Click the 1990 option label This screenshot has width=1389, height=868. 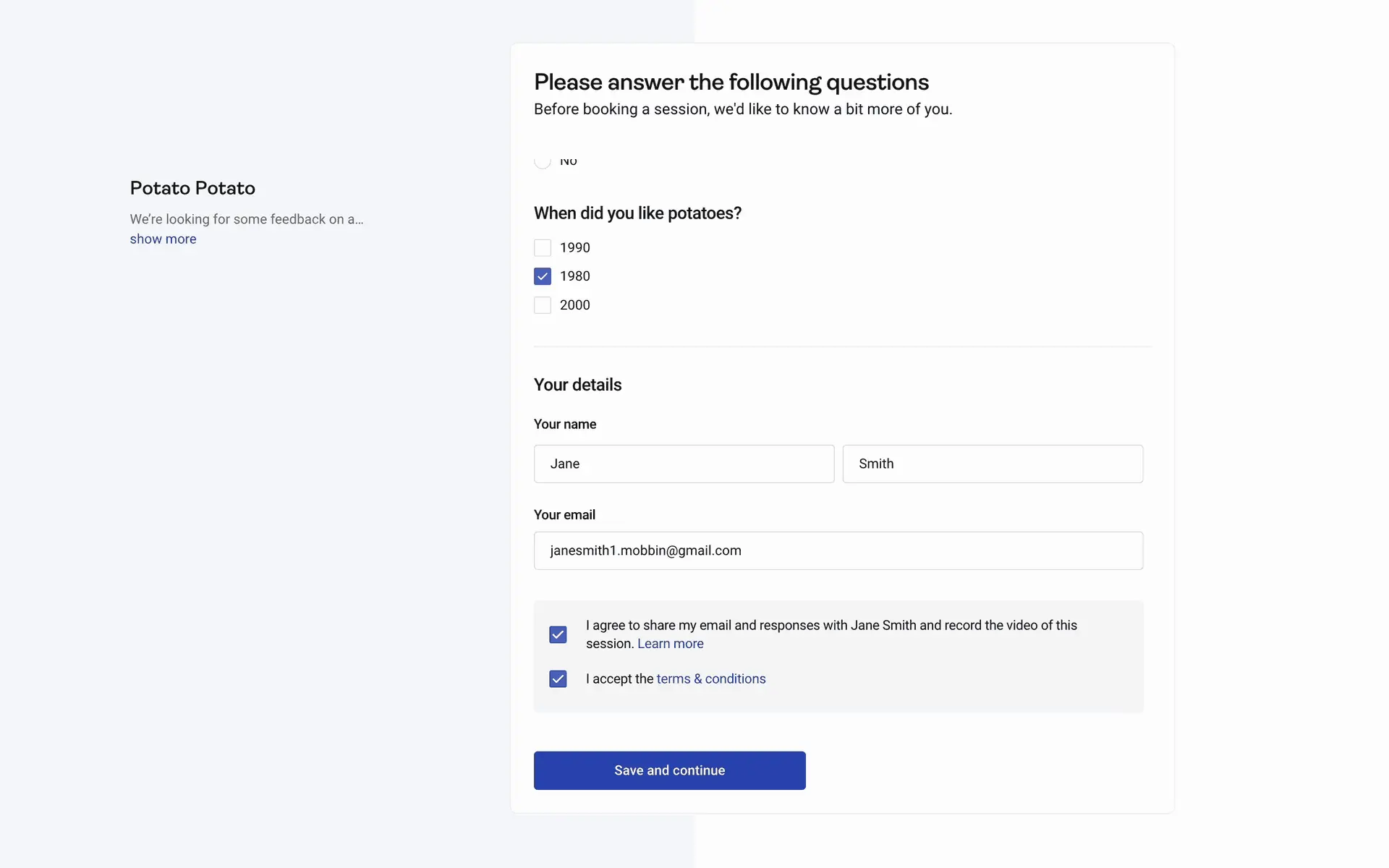pyautogui.click(x=574, y=248)
